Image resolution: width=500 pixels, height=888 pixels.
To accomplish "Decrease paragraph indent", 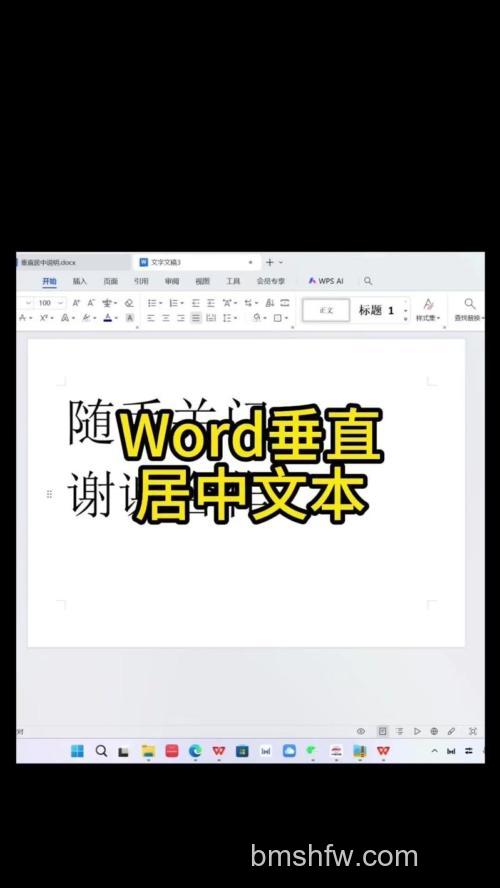I will (196, 303).
